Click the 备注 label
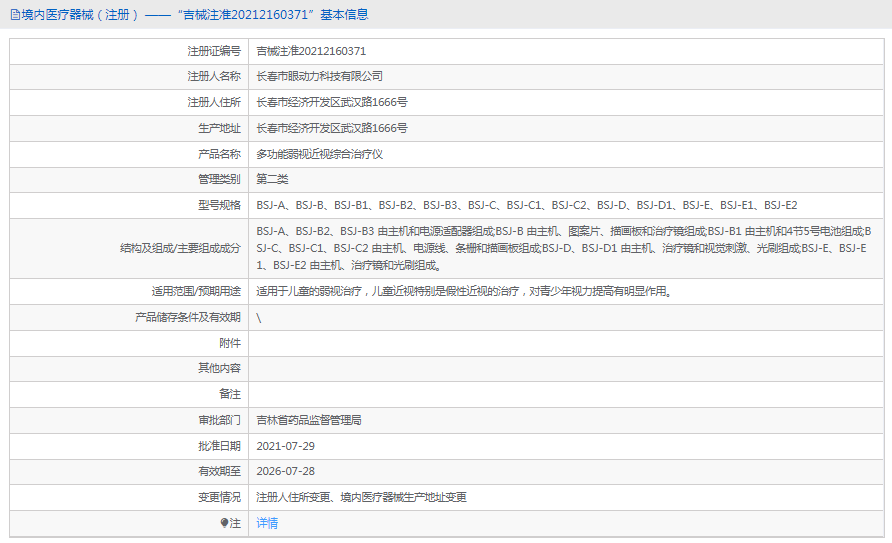The width and height of the screenshot is (892, 543). tap(230, 394)
